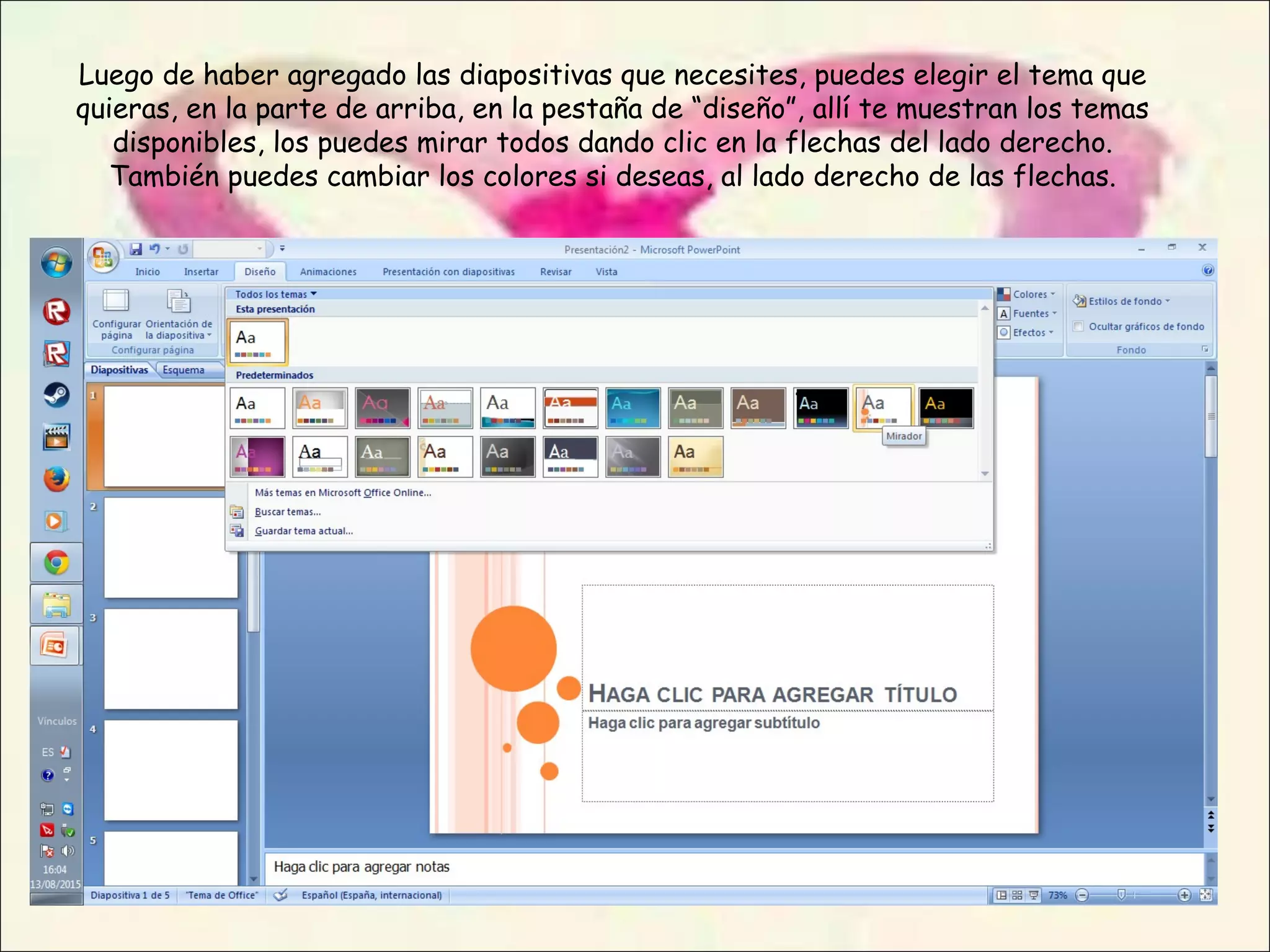1270x952 pixels.
Task: Click the Office button orb
Action: pyautogui.click(x=102, y=256)
